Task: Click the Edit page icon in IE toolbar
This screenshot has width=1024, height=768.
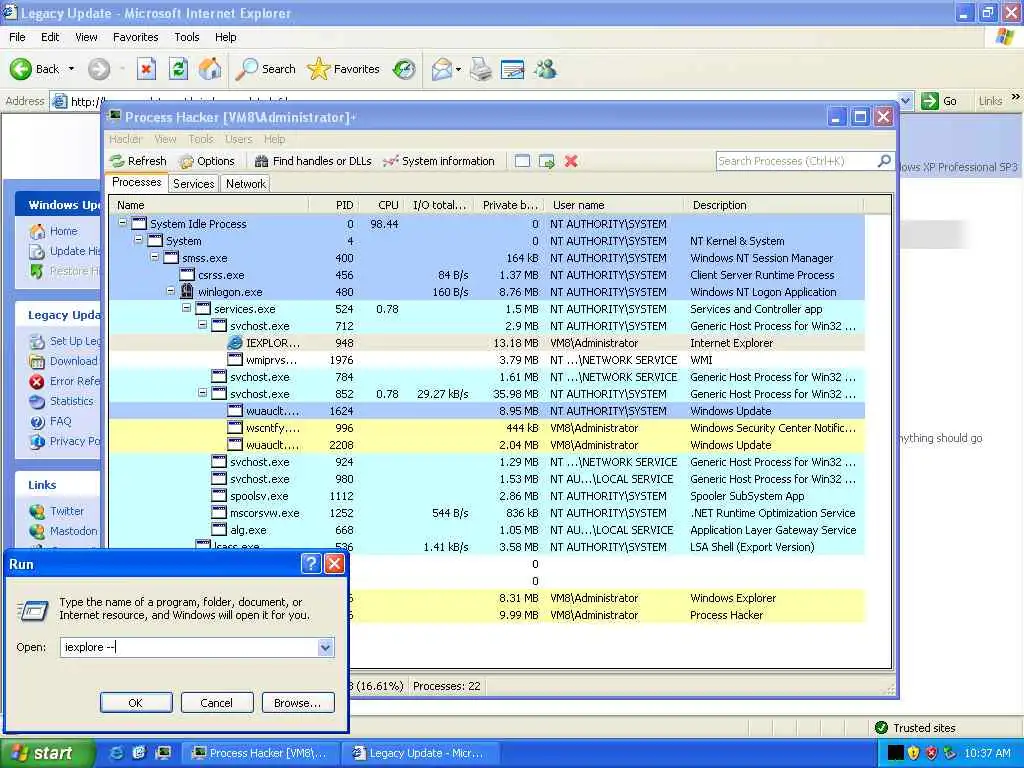Action: [513, 69]
